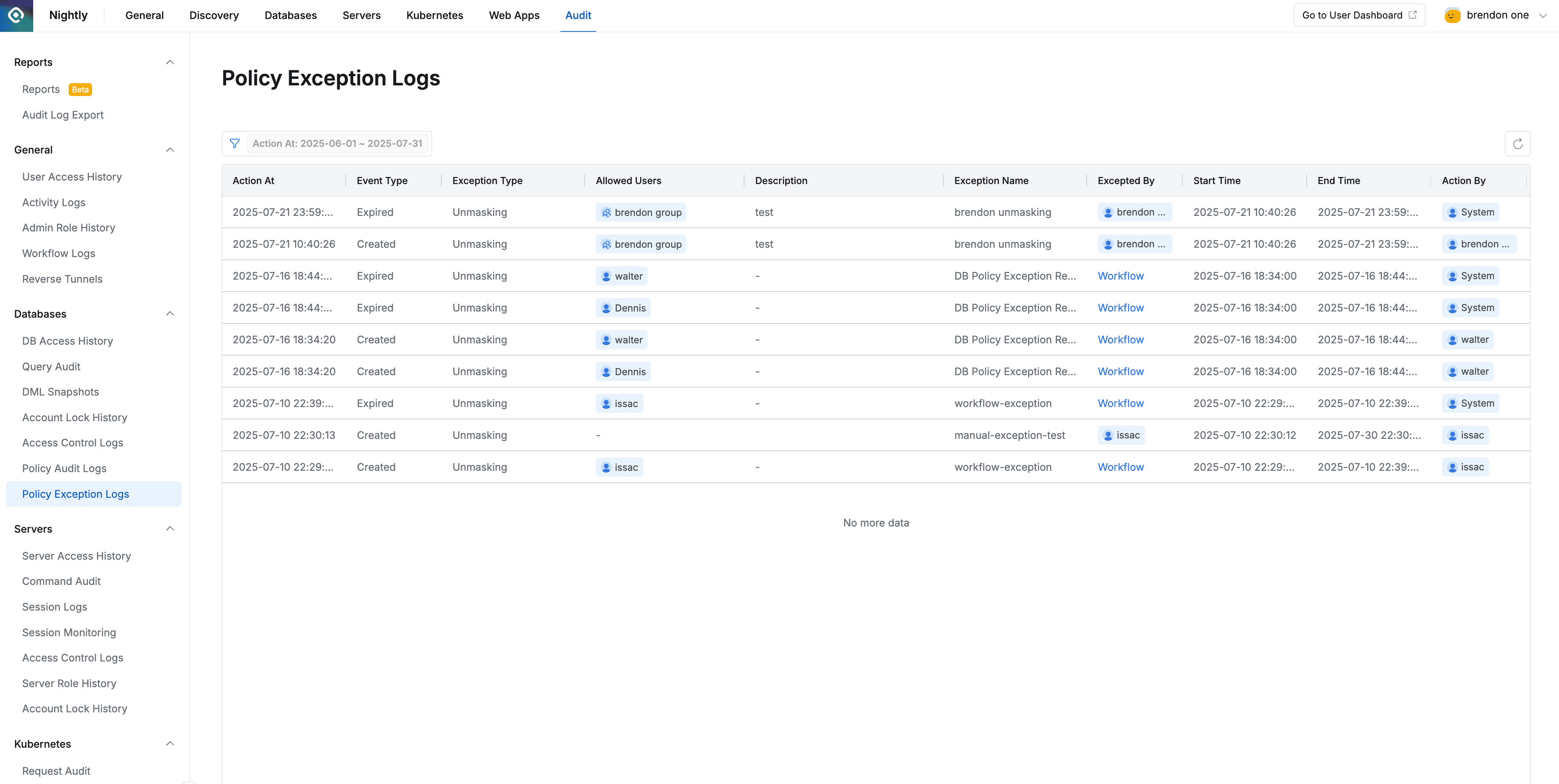This screenshot has height=784, width=1559.
Task: Click the Action At date range filter chip
Action: (337, 143)
